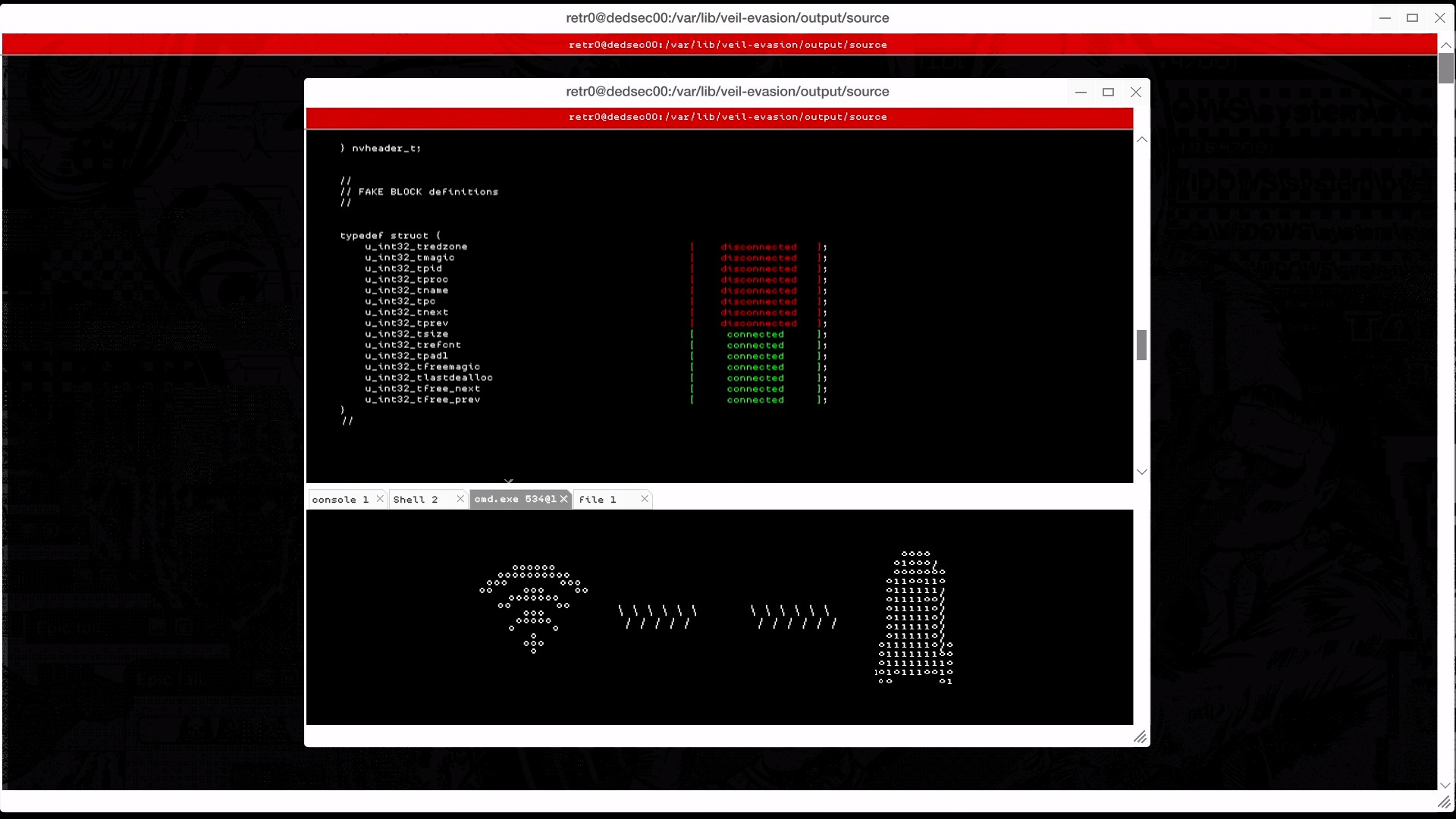
Task: Select the File 1 tab
Action: coord(598,500)
